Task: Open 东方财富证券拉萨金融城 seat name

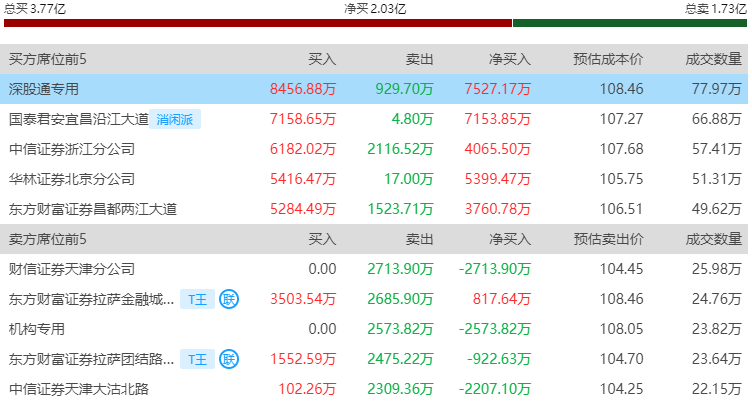Action: pyautogui.click(x=92, y=299)
